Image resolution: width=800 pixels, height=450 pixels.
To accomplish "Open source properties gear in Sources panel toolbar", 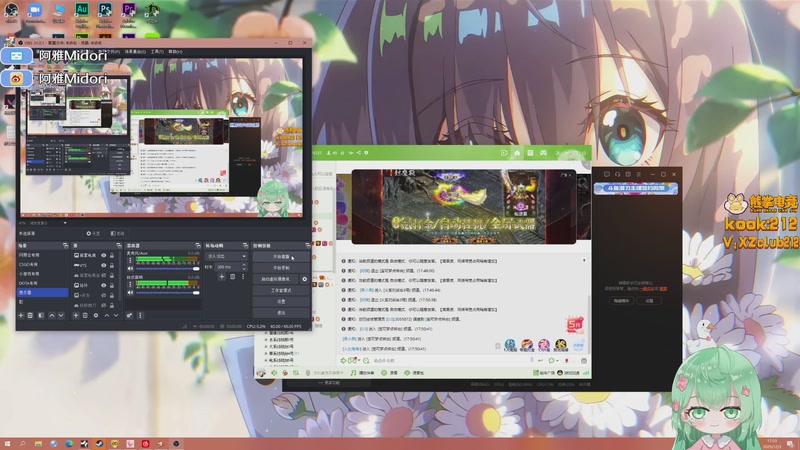I will [96, 316].
